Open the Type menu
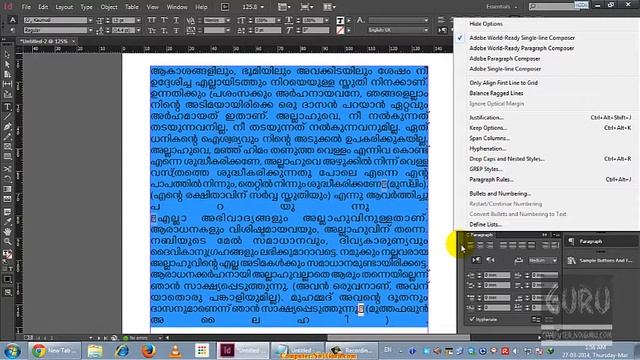 (x=86, y=7)
